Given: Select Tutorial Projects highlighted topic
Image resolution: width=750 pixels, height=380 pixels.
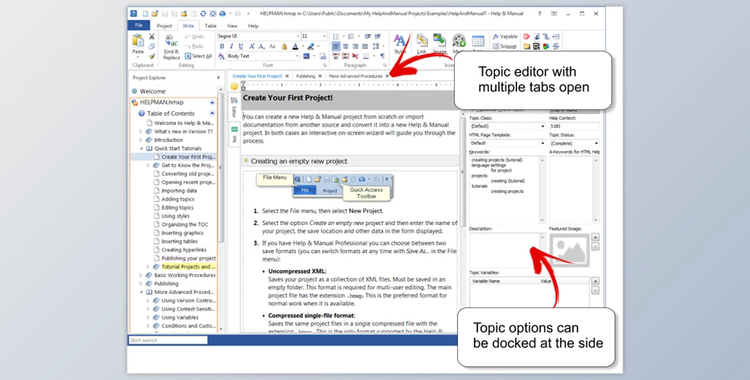Looking at the screenshot, I should [x=188, y=267].
